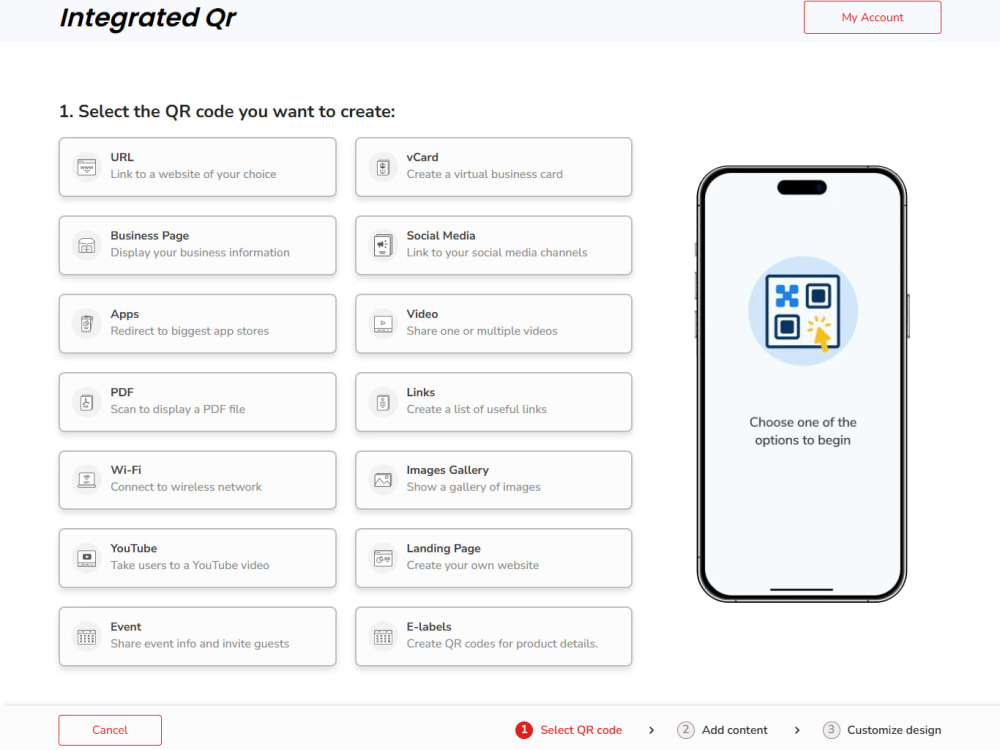Click the Event calendar icon

87,637
